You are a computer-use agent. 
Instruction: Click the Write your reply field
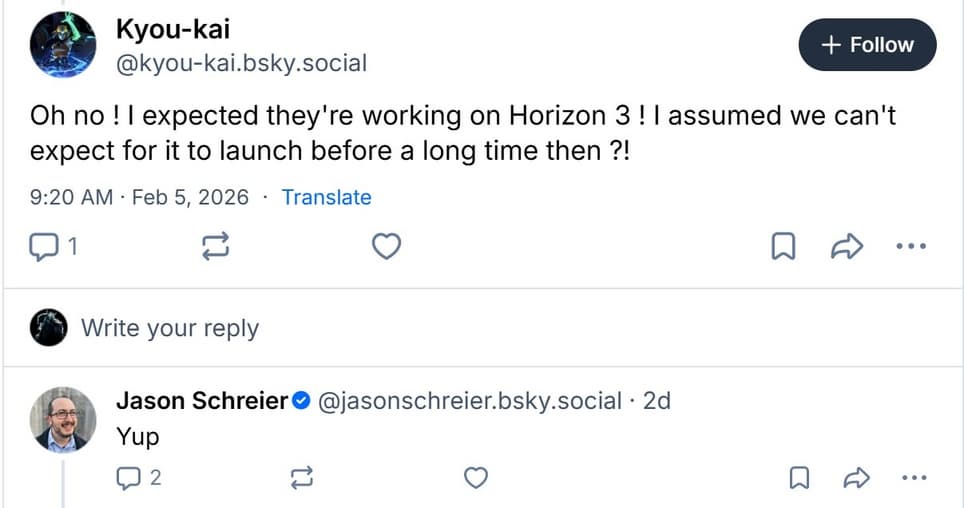point(170,328)
